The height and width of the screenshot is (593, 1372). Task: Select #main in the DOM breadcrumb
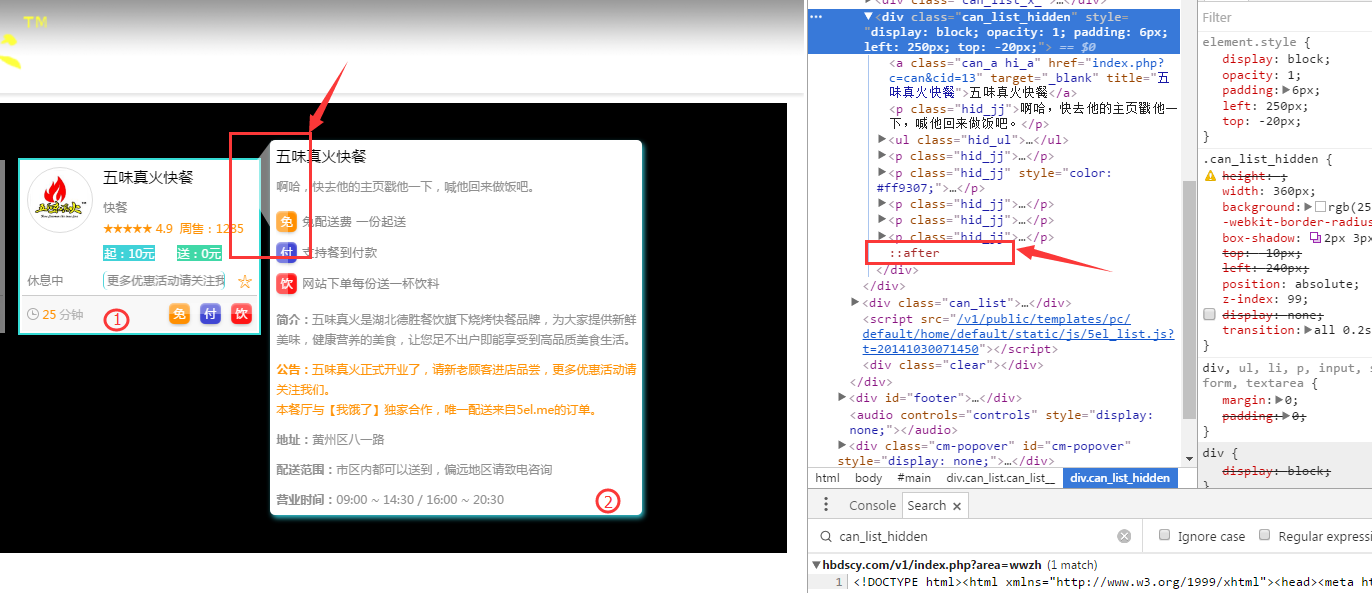(x=913, y=478)
